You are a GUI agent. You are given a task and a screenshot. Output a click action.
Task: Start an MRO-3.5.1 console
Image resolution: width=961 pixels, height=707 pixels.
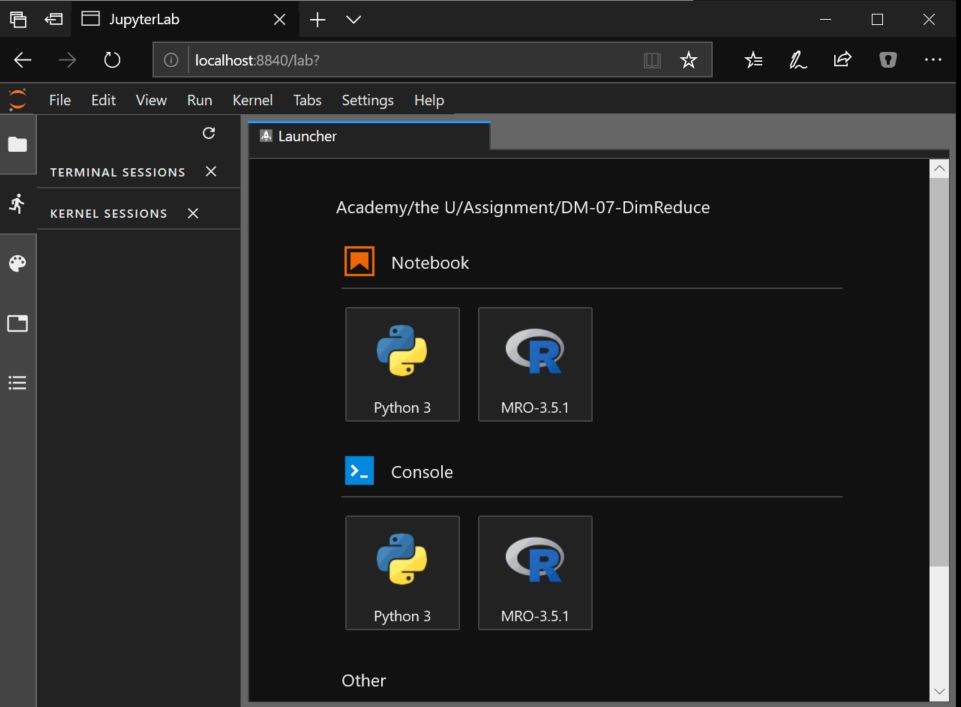click(535, 573)
